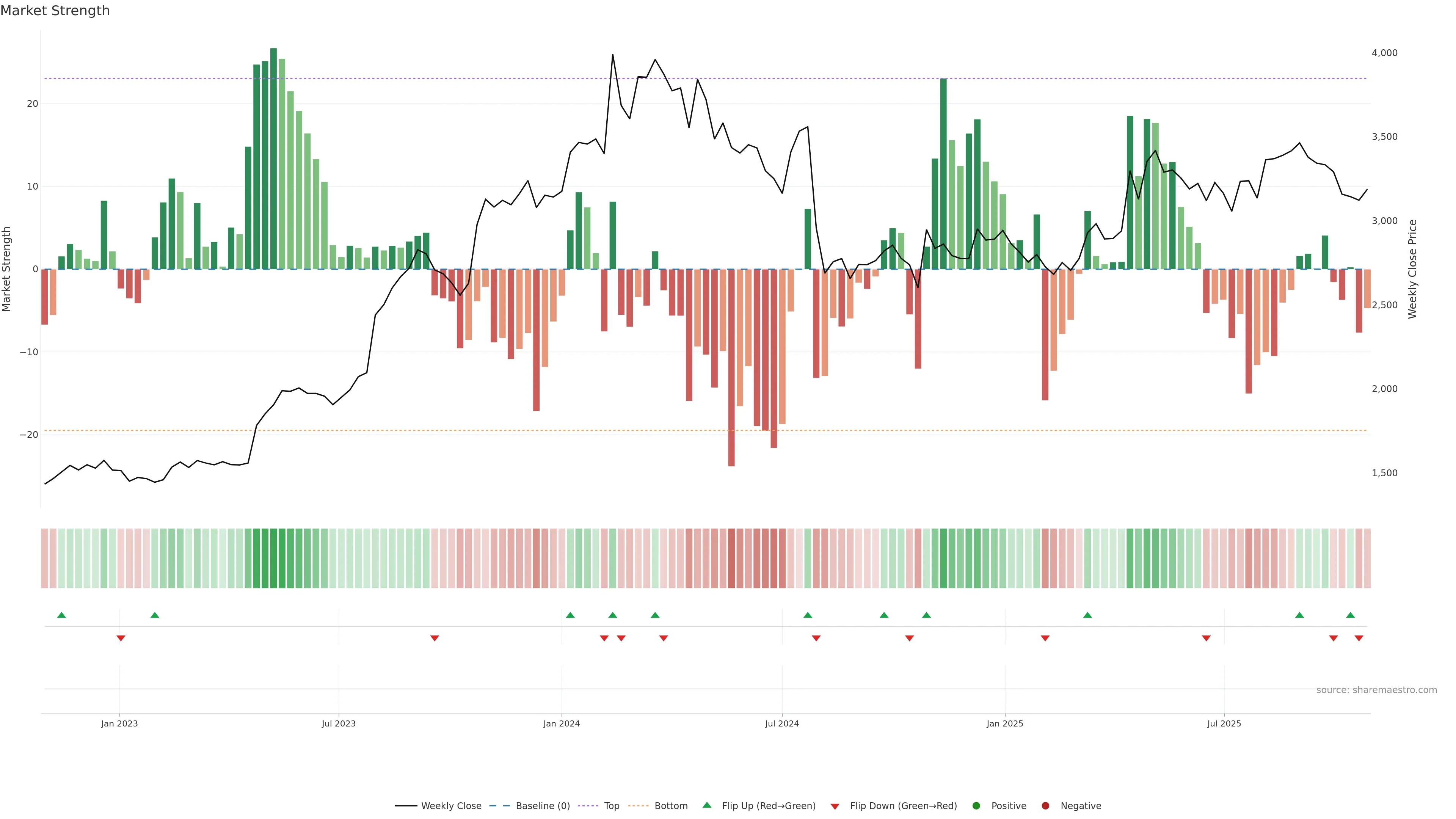Click the last red flip-down triangle marker
Viewport: 1456px width, 819px height.
click(1359, 638)
